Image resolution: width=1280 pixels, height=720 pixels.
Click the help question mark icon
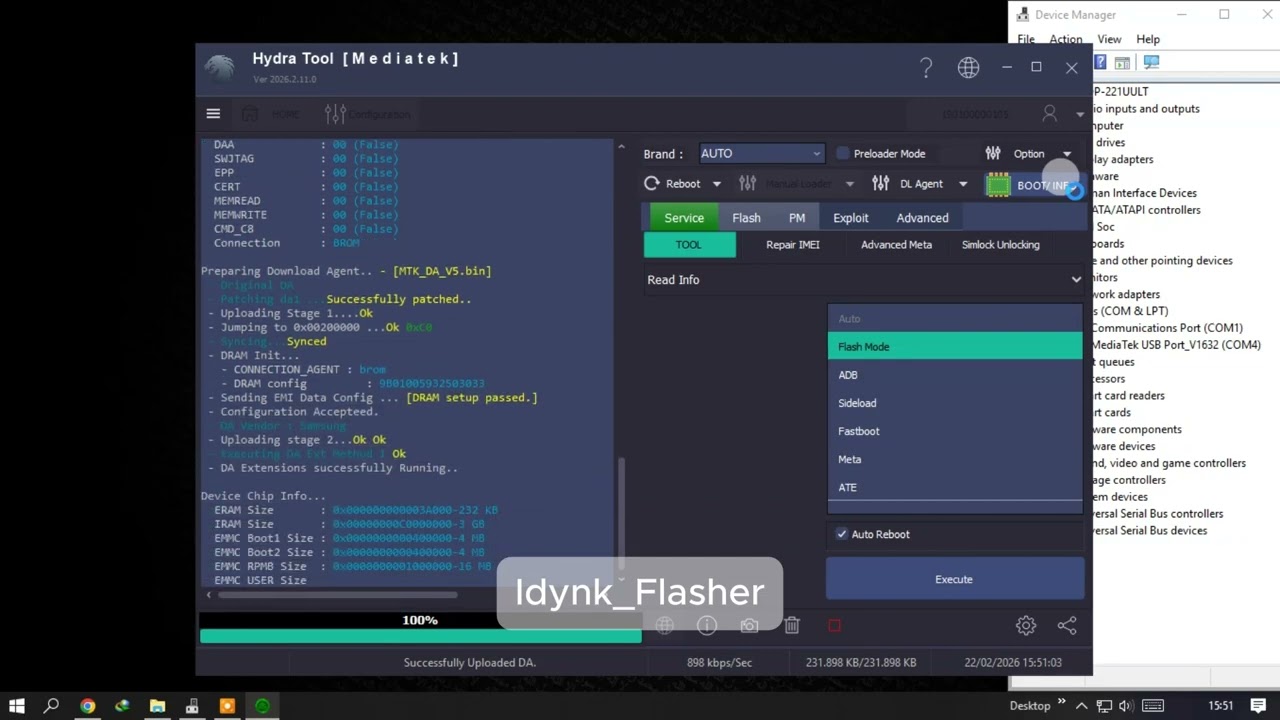926,67
